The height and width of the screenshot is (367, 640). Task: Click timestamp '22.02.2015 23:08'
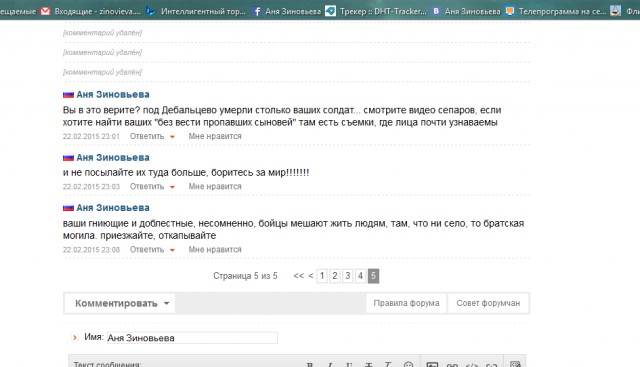tap(91, 250)
